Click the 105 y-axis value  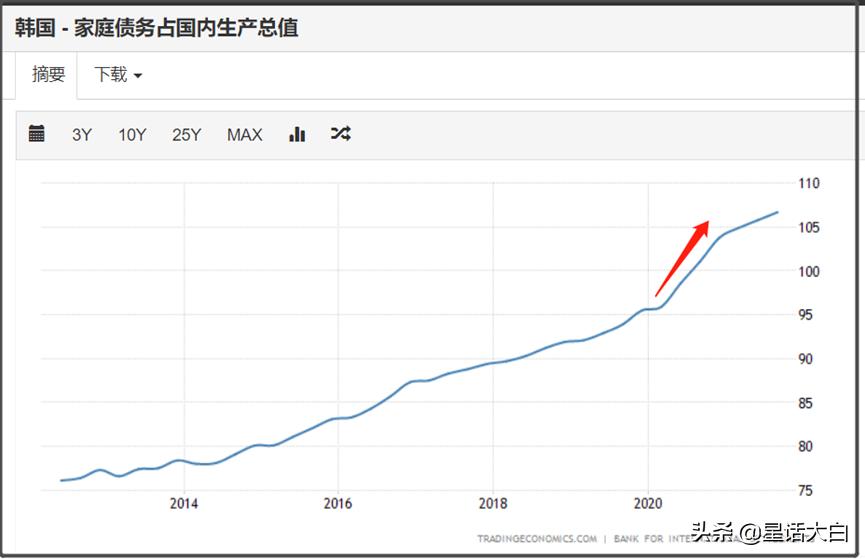click(x=809, y=227)
